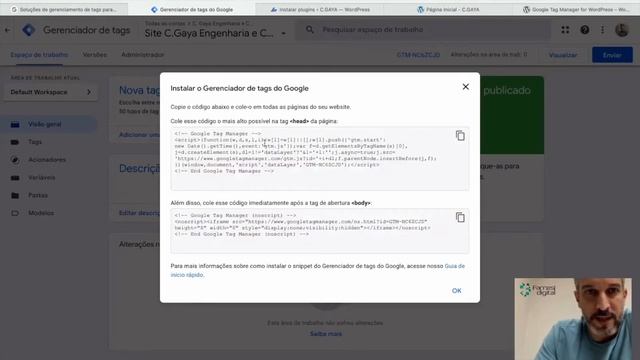This screenshot has width=640, height=360.
Task: Close the install Tag Manager dialog
Action: pyautogui.click(x=465, y=87)
